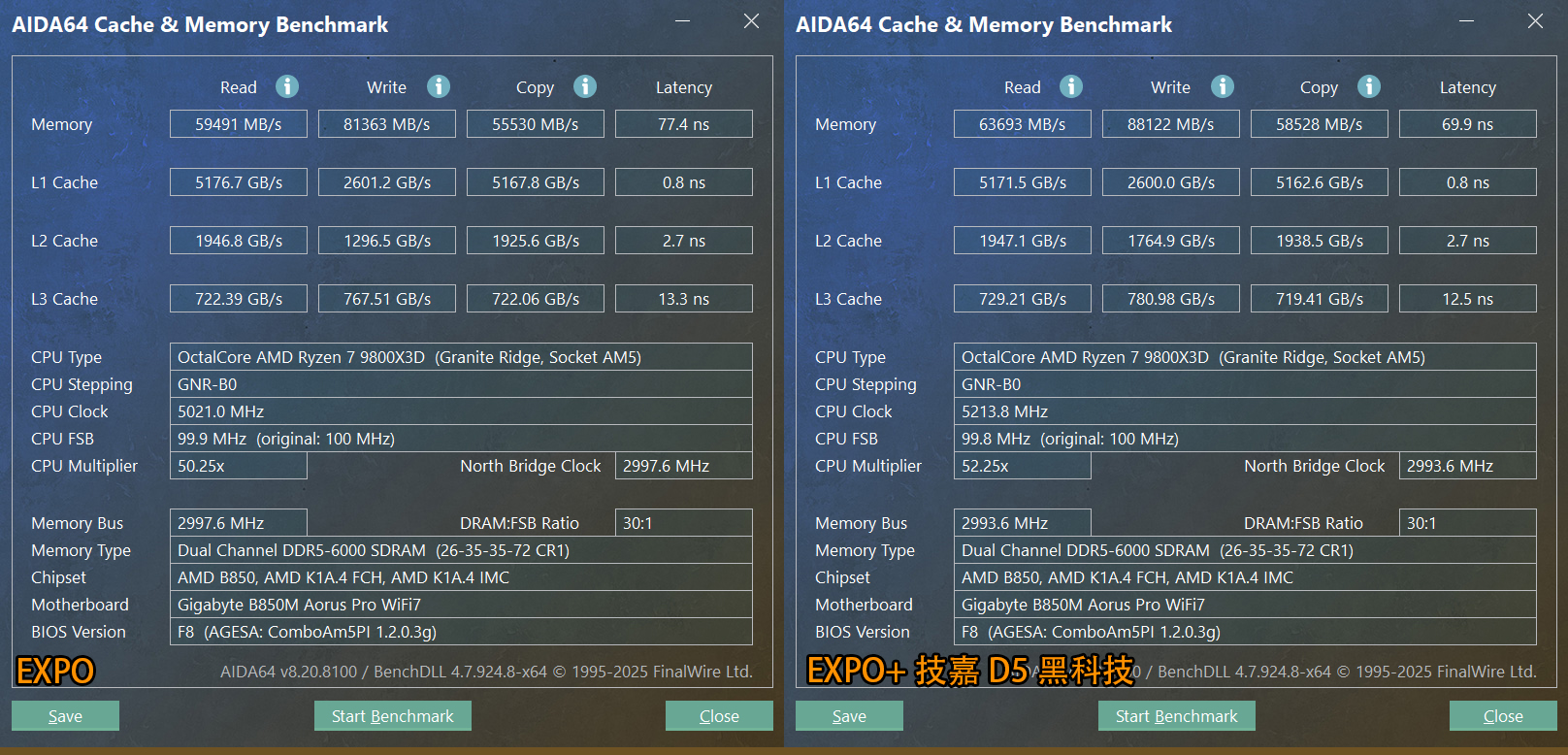
Task: Start Benchmark in the right window
Action: point(1177,716)
